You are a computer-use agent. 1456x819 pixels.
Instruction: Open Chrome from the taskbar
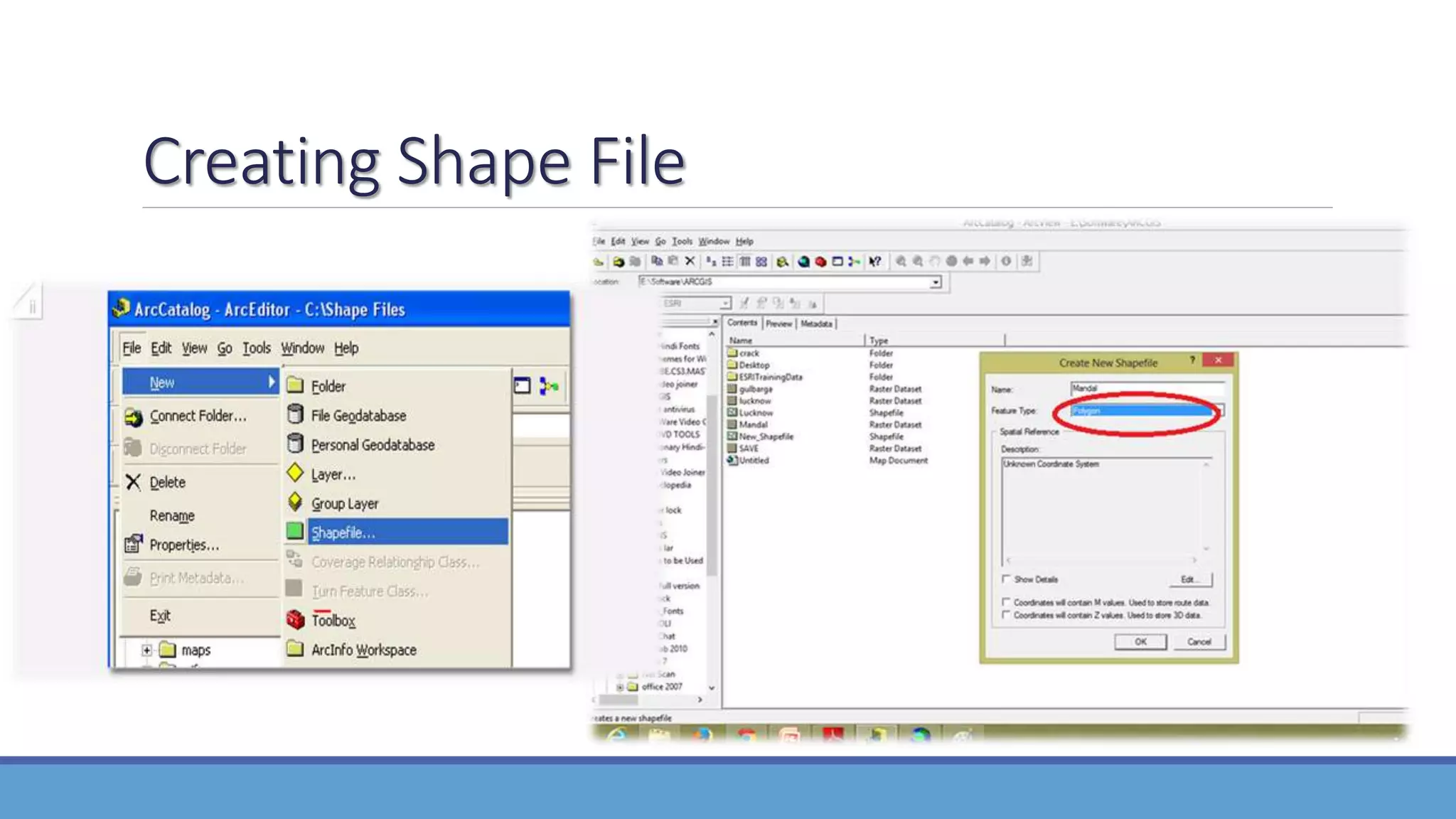[746, 735]
